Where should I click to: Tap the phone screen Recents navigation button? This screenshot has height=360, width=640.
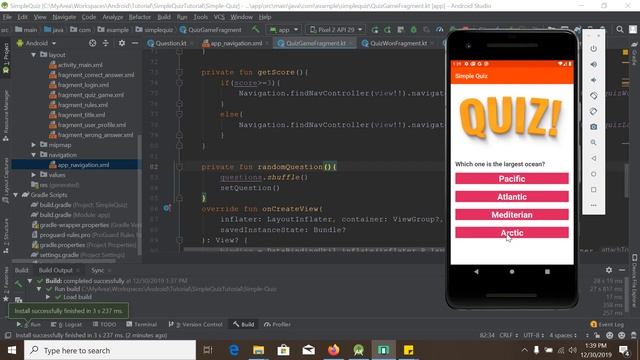[x=547, y=271]
